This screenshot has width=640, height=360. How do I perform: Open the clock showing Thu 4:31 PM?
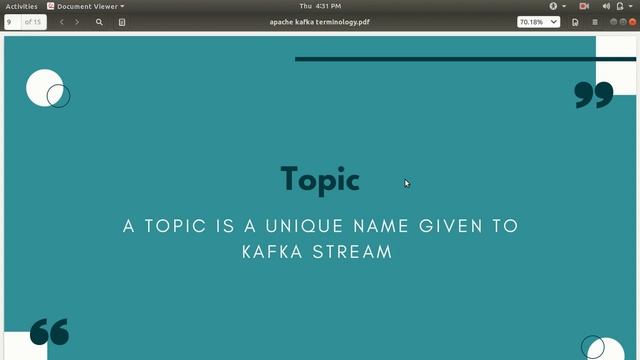coord(320,6)
